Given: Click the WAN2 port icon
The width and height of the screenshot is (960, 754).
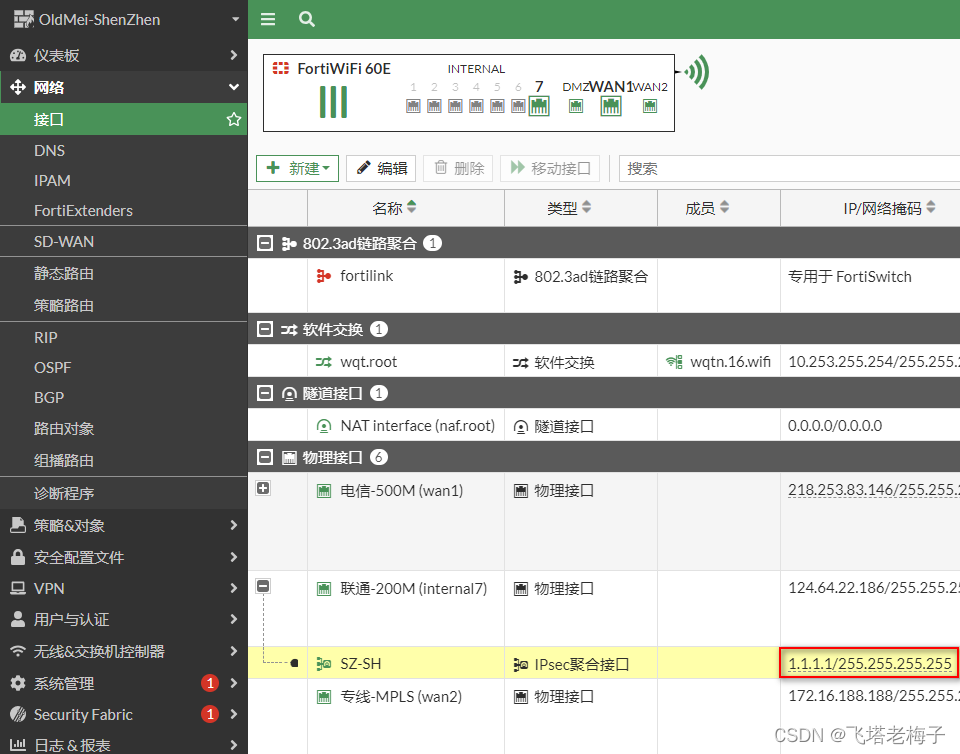Looking at the screenshot, I should (x=650, y=106).
